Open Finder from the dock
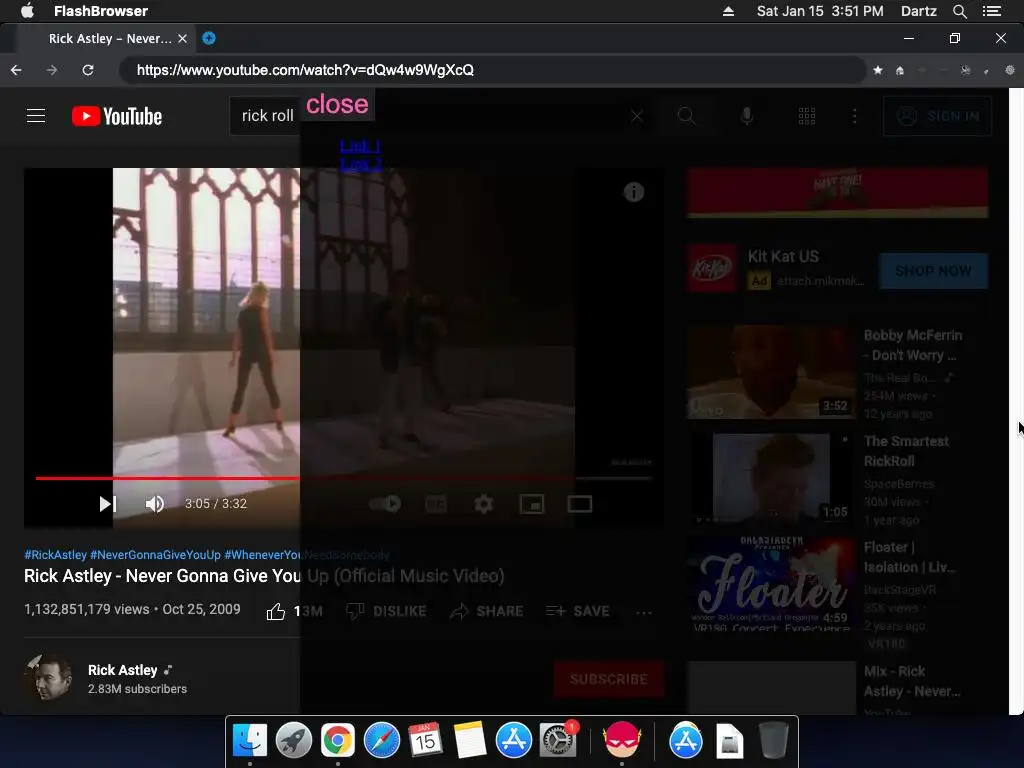The width and height of the screenshot is (1024, 768). pos(249,740)
